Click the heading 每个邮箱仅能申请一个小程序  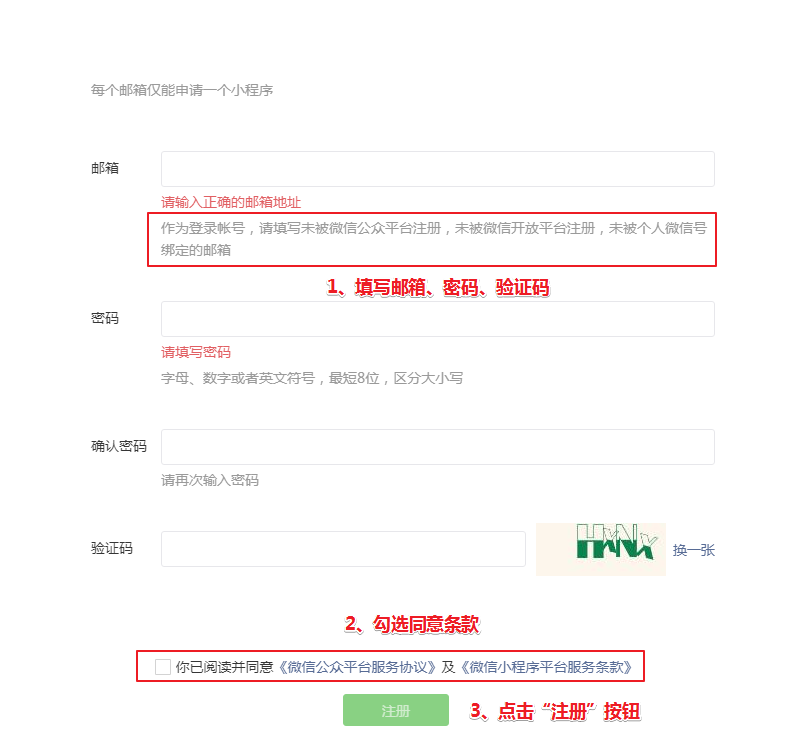pyautogui.click(x=182, y=90)
